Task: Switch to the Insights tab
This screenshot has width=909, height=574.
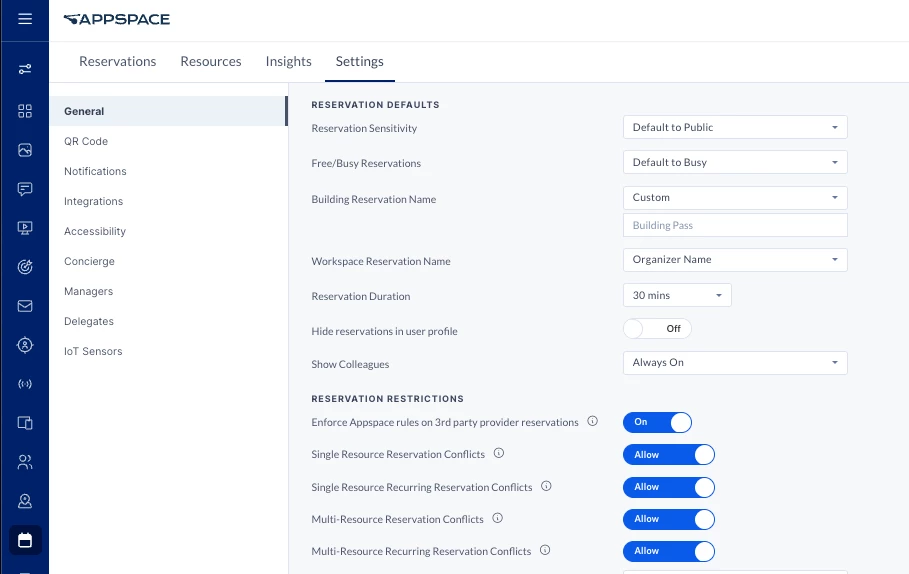Action: pos(289,61)
